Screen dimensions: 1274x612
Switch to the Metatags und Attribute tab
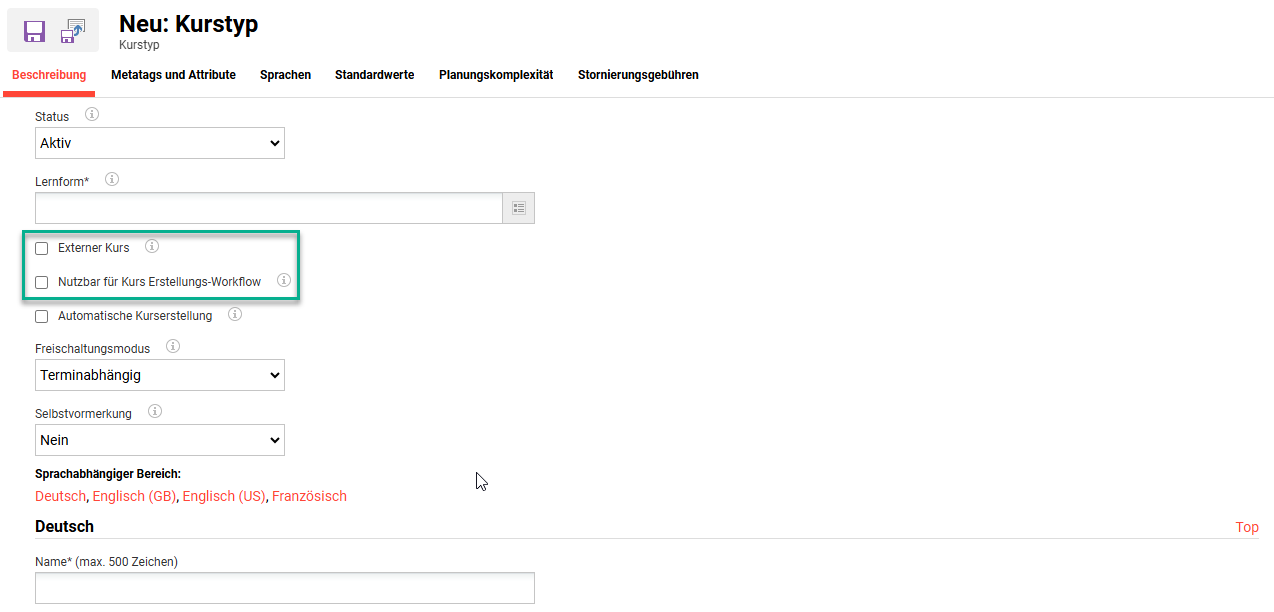pyautogui.click(x=173, y=75)
